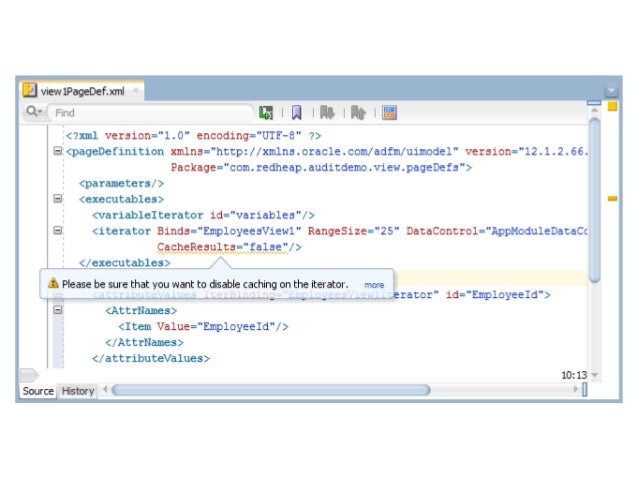Switch to the Source tab
The image size is (638, 479).
[x=38, y=391]
